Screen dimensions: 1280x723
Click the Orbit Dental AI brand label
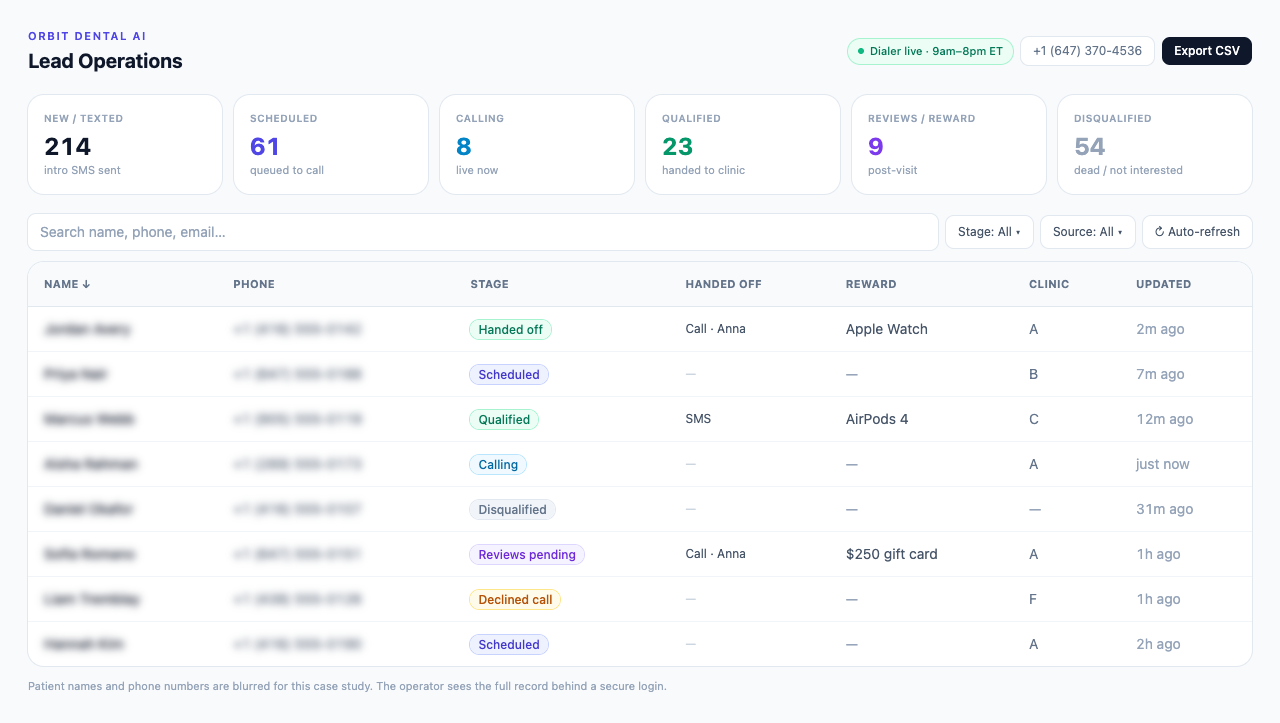[x=87, y=36]
